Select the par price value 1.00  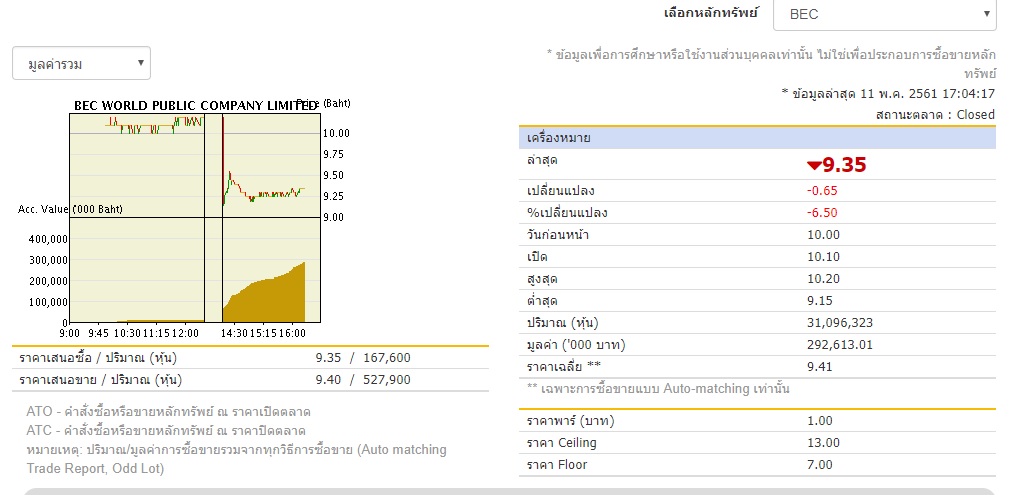point(820,421)
